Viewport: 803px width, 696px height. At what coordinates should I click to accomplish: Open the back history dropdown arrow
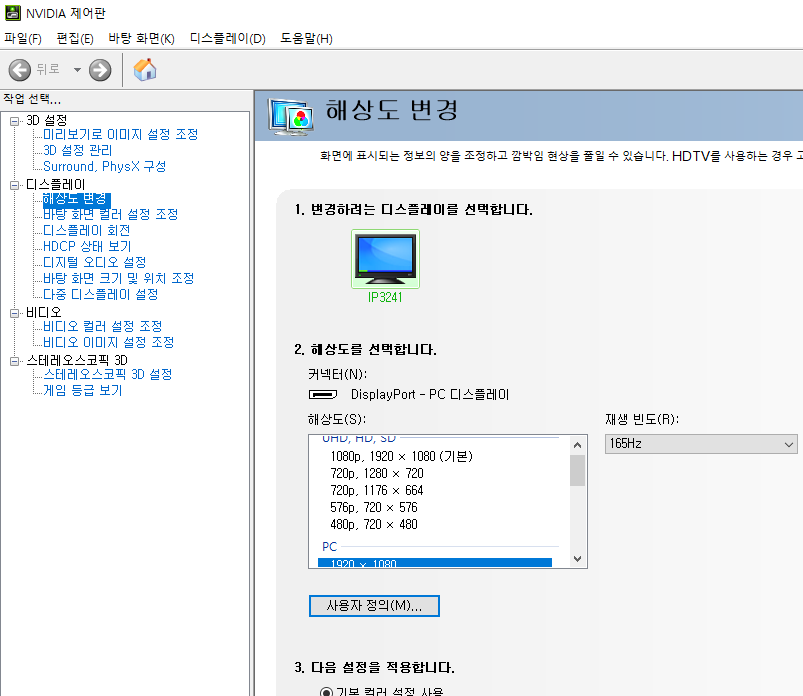coord(77,70)
